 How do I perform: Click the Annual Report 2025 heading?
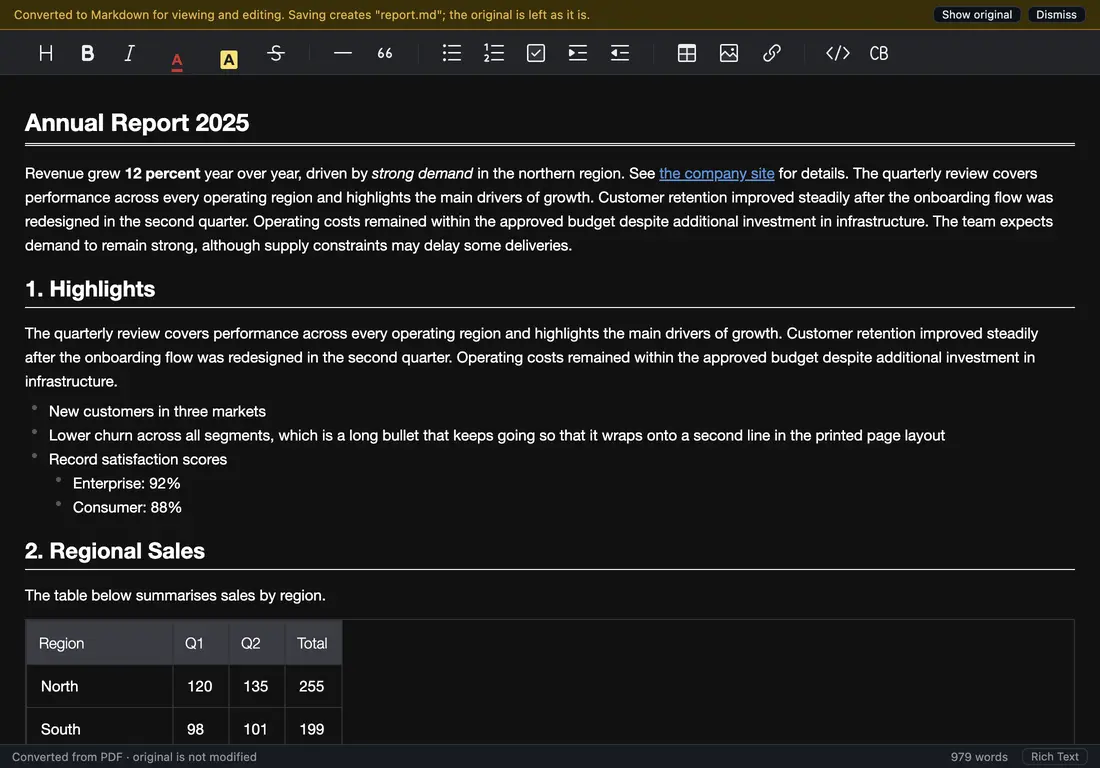(137, 123)
